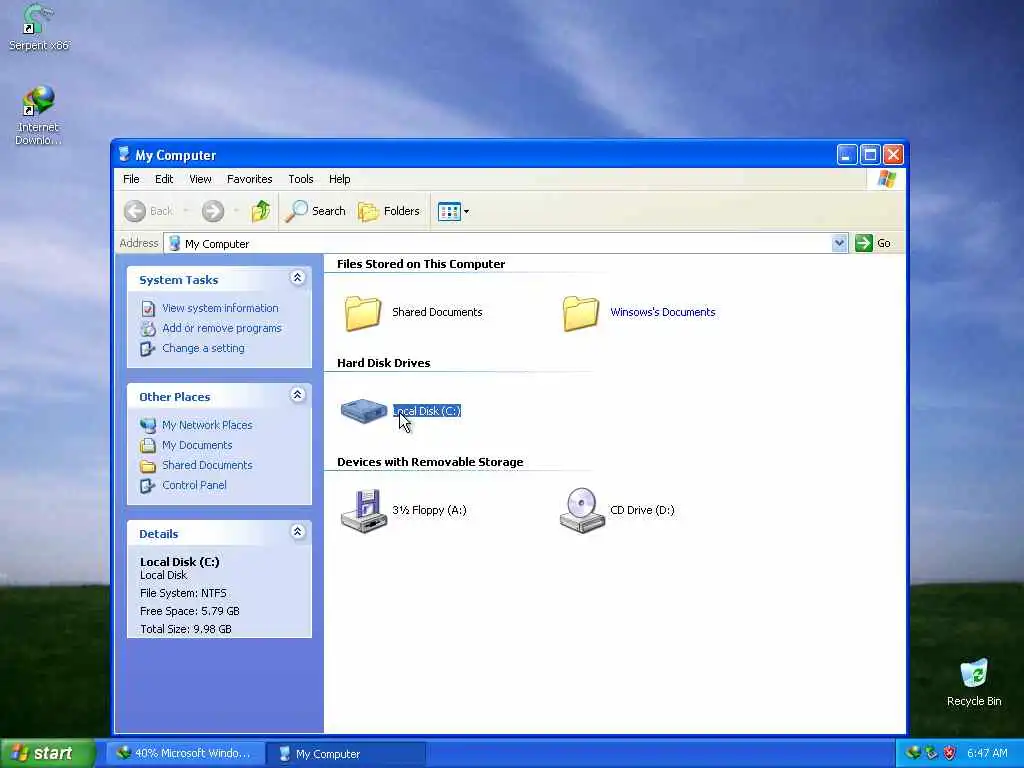Click Change a setting link
Image resolution: width=1024 pixels, height=768 pixels.
[x=204, y=349]
